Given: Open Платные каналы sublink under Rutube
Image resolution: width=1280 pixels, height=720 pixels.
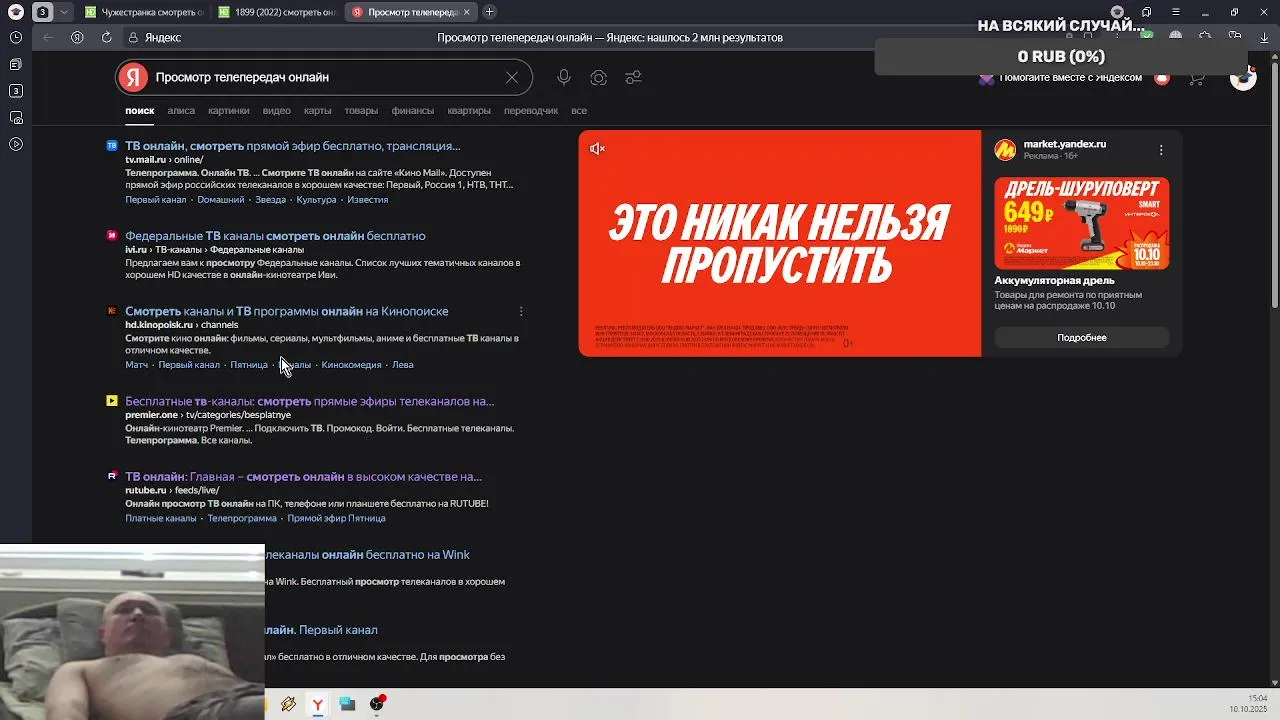Looking at the screenshot, I should (161, 518).
